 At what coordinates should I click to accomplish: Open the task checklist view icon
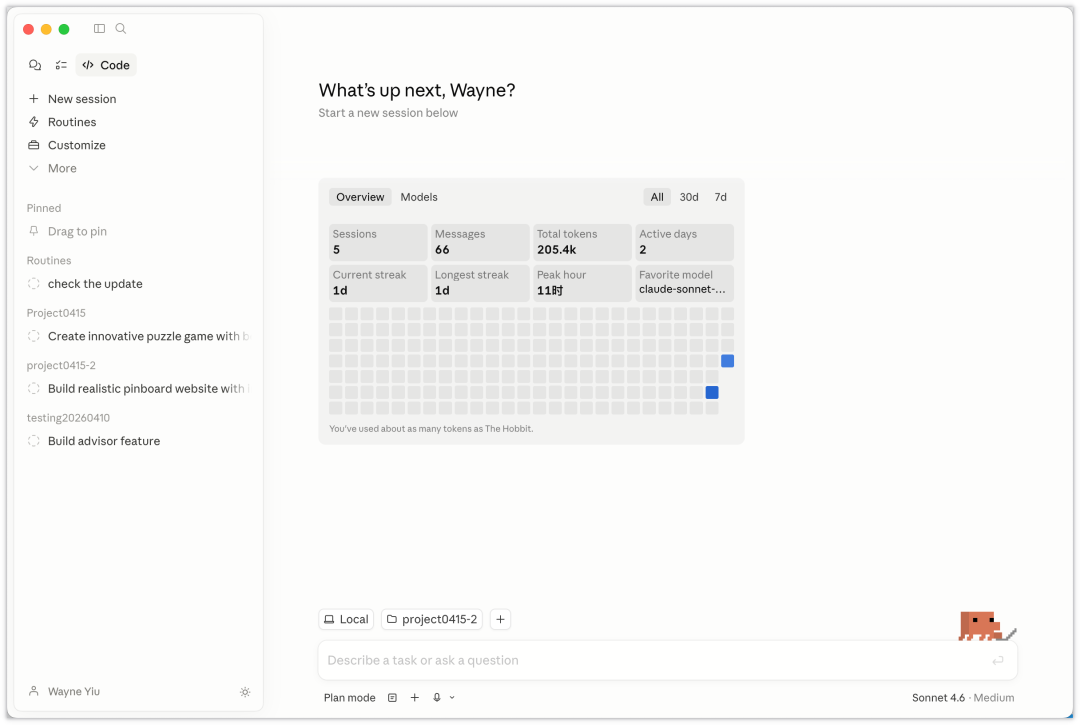(x=61, y=65)
